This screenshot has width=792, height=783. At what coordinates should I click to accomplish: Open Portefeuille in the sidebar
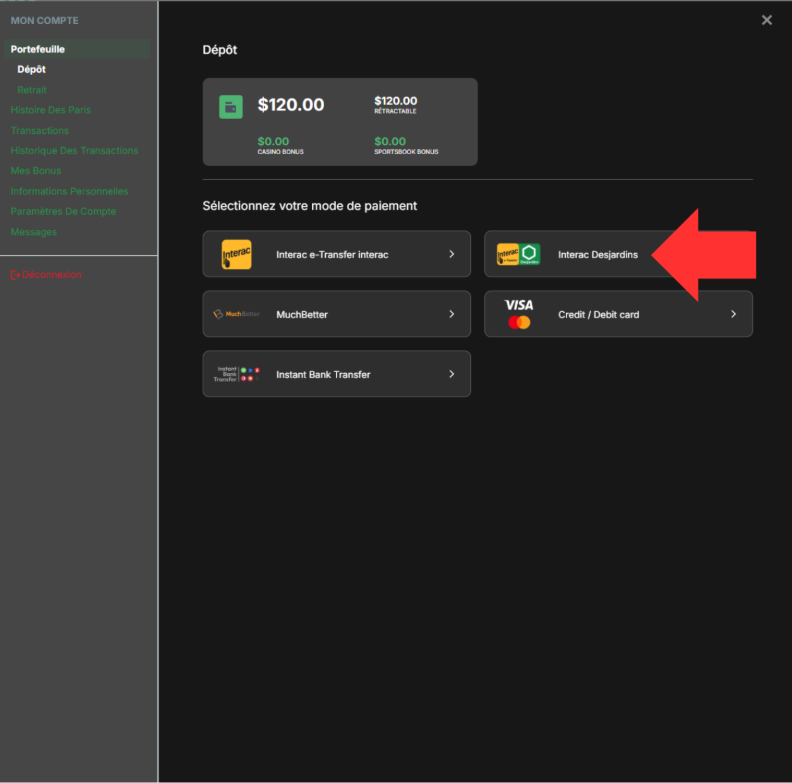pyautogui.click(x=38, y=49)
